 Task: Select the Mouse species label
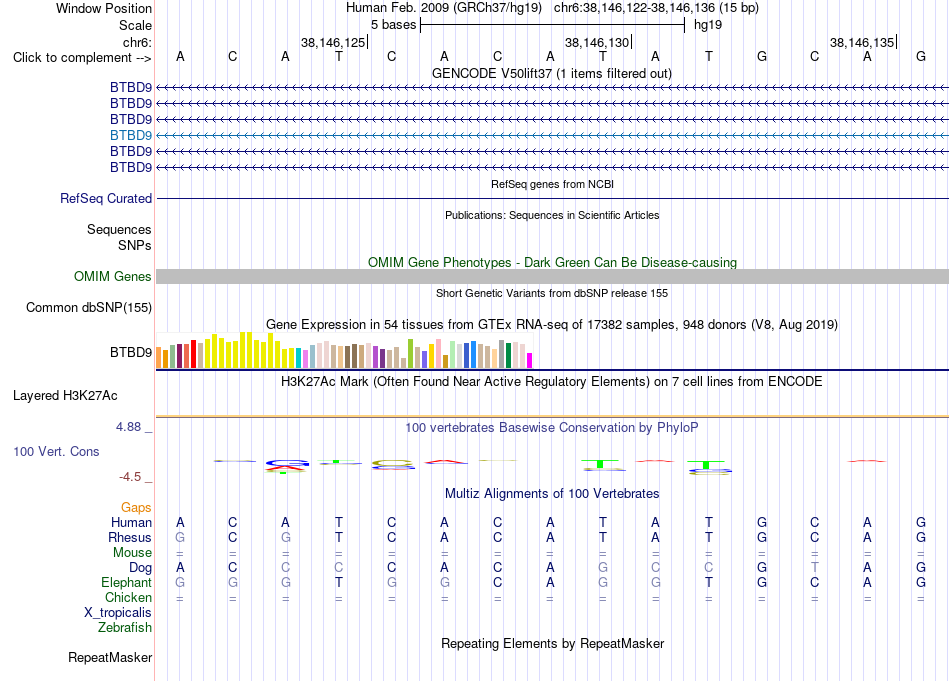(132, 553)
